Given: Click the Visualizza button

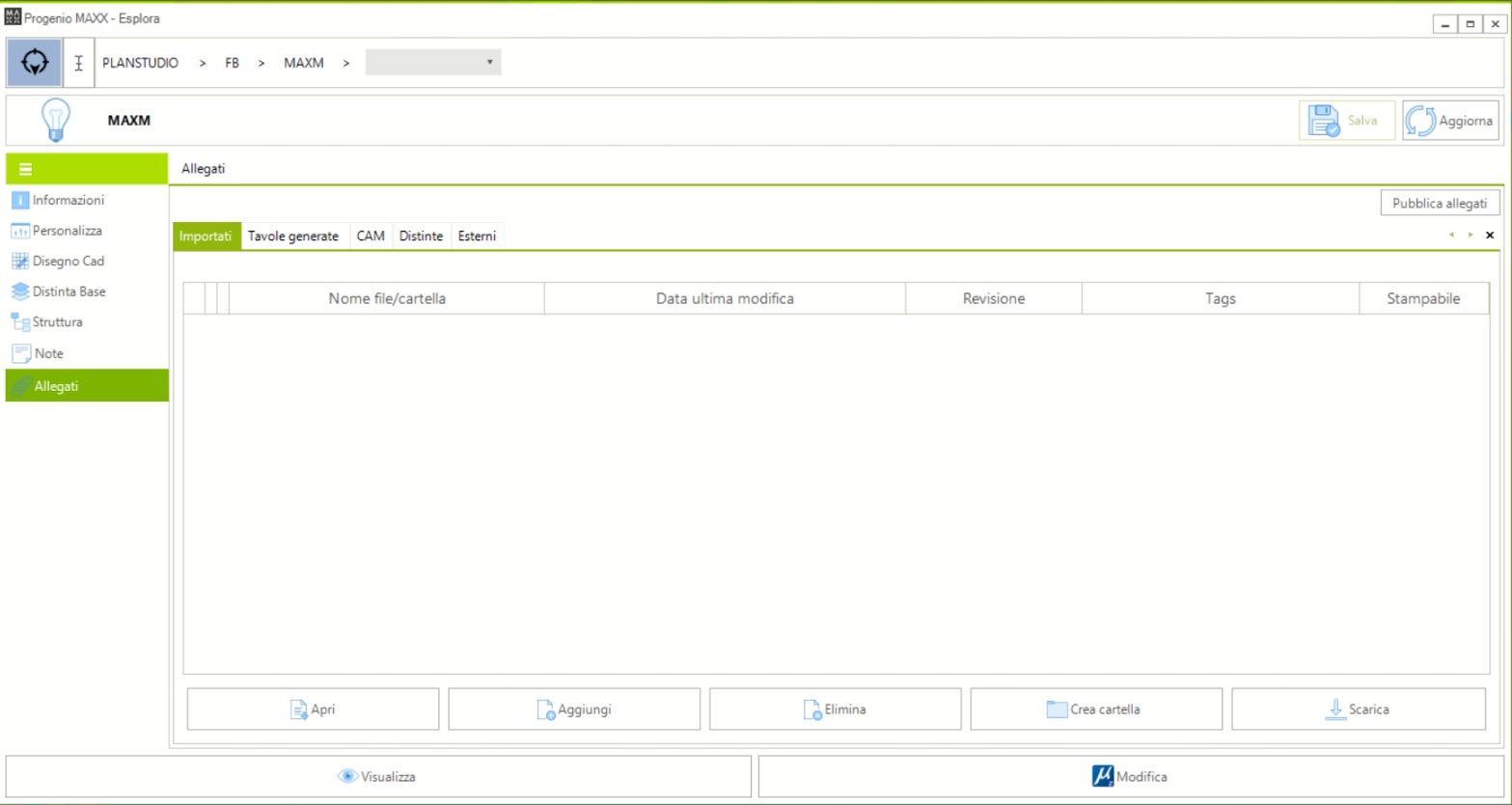Looking at the screenshot, I should [378, 776].
